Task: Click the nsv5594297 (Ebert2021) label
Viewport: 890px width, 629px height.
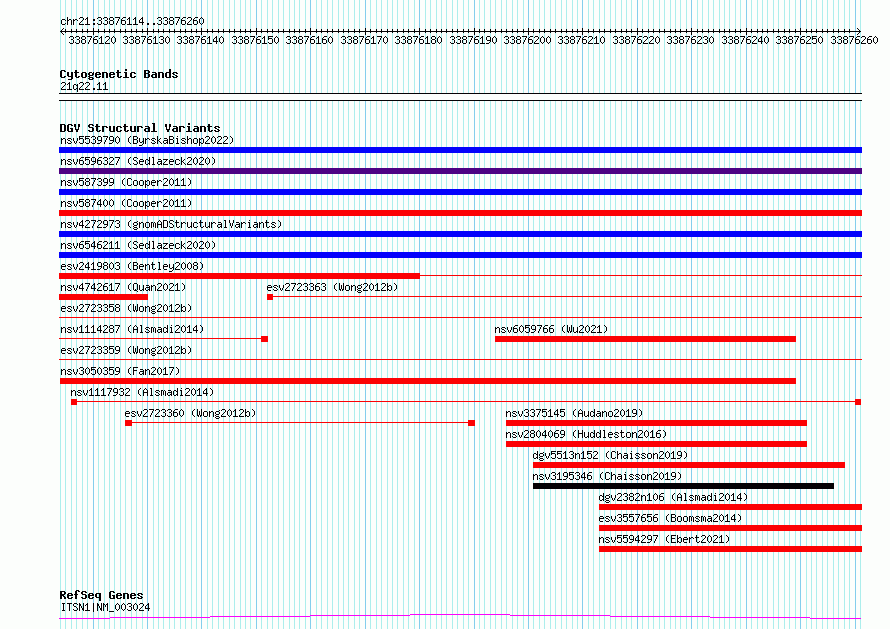Action: click(x=664, y=539)
